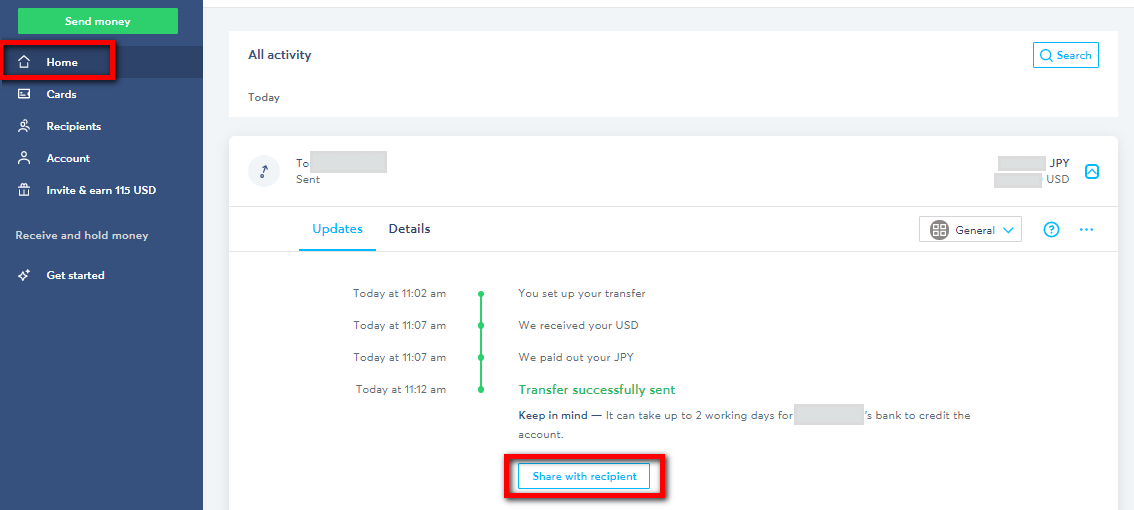Open the General category dropdown
This screenshot has height=510, width=1134.
(x=970, y=230)
